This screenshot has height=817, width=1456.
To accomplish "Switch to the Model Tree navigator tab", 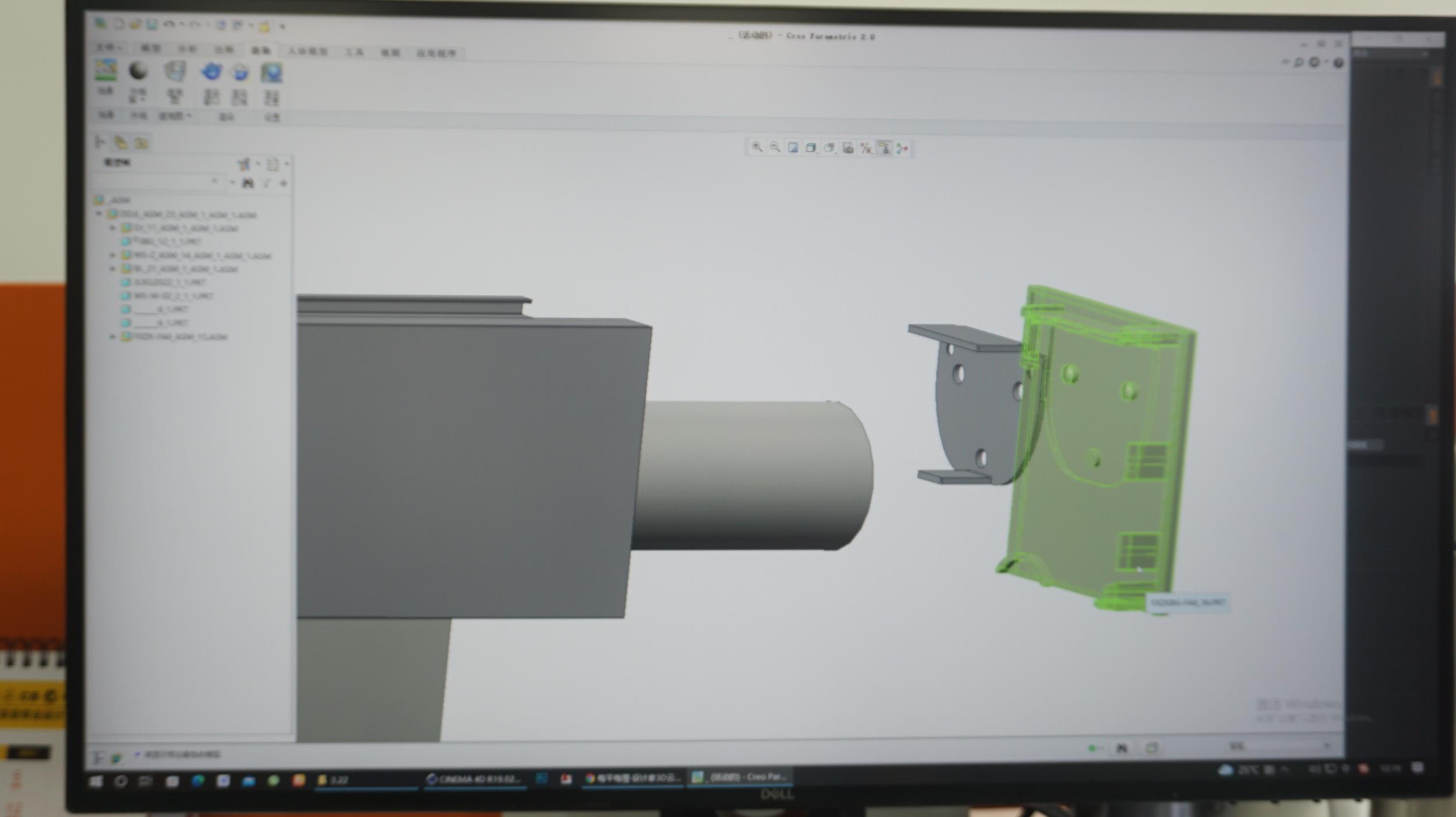I will pos(100,142).
